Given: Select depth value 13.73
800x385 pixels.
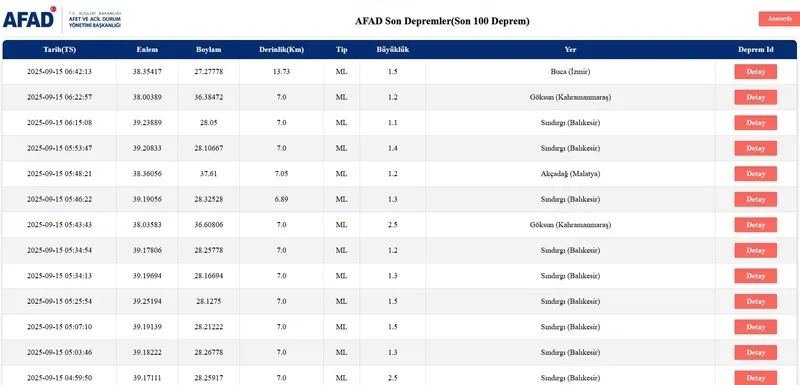Looking at the screenshot, I should (x=282, y=71).
